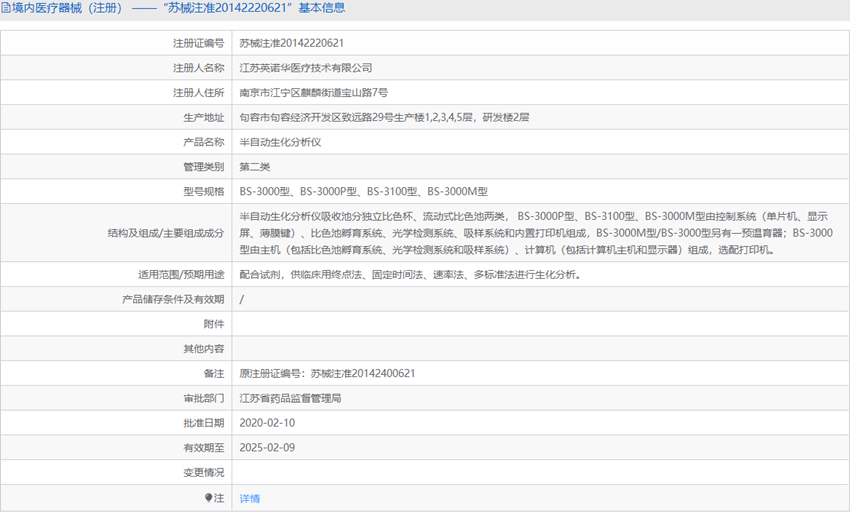Select address 南京市江宁区麒麟街道宝山路7号
Viewport: 850px width, 513px height.
pos(314,93)
